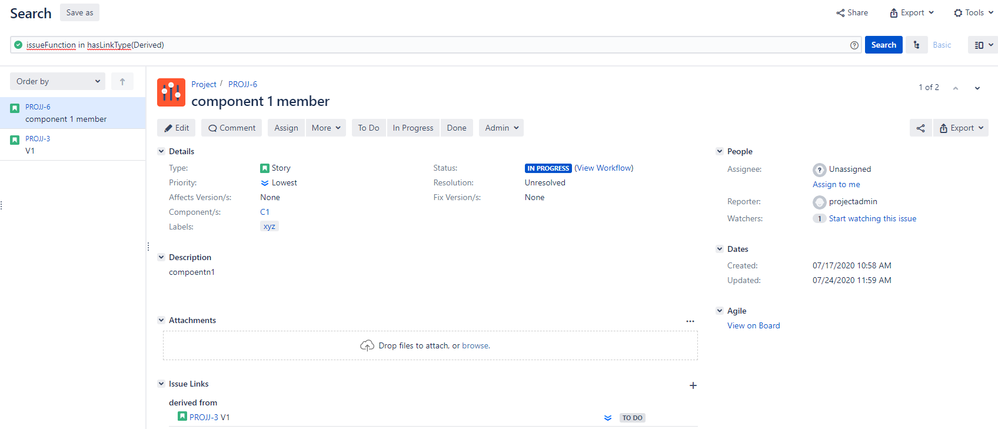Open Attachments options ellipsis menu

tap(690, 321)
